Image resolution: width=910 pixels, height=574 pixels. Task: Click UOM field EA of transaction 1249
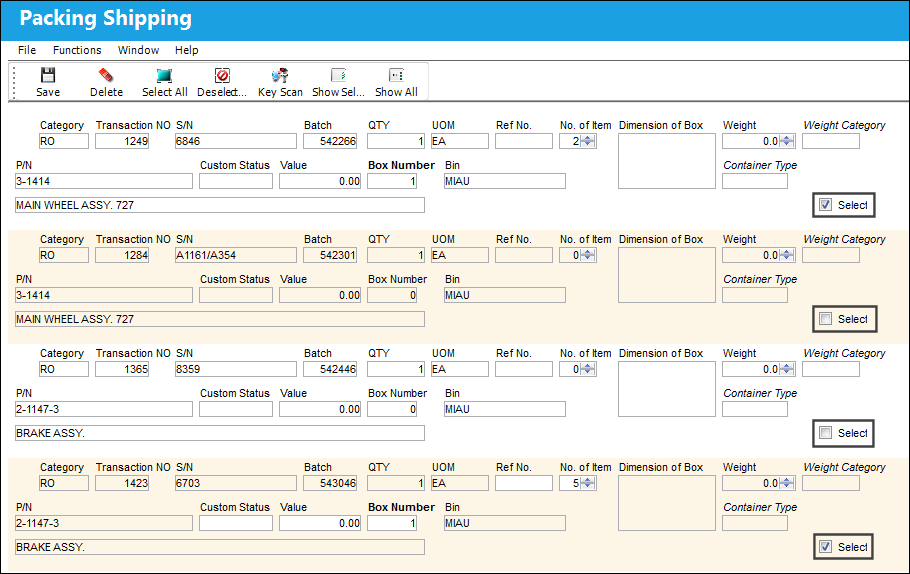click(x=460, y=141)
